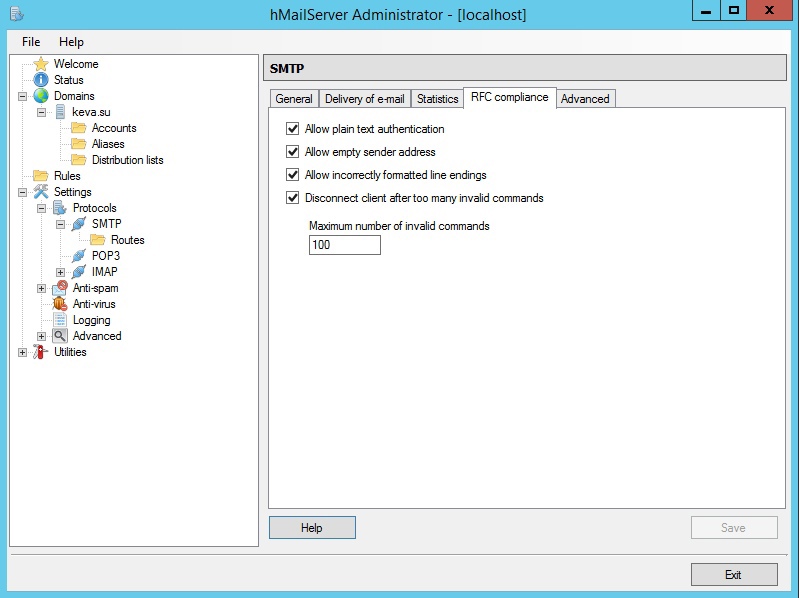This screenshot has width=799, height=598.
Task: Click the SMTP plug icon
Action: pos(78,224)
